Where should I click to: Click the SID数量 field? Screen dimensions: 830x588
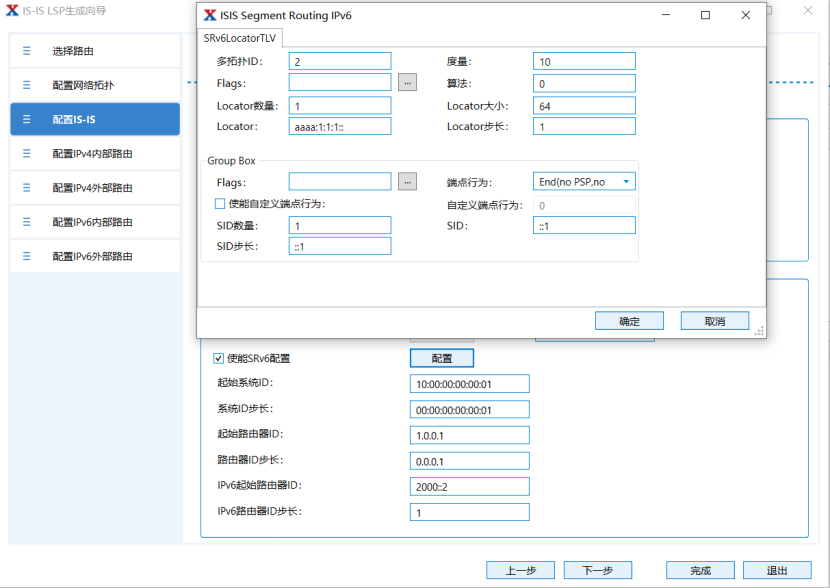[x=340, y=225]
